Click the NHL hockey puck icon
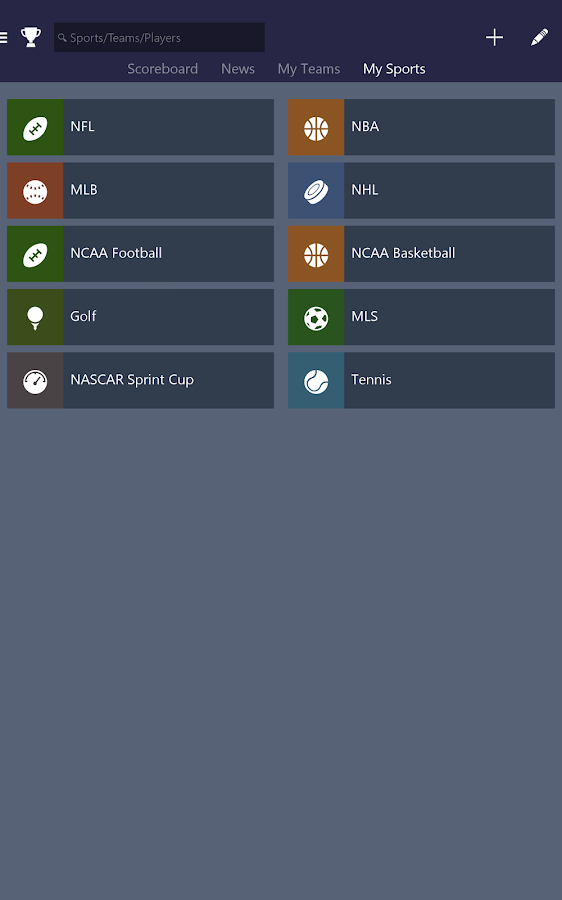This screenshot has height=900, width=562. tap(316, 191)
